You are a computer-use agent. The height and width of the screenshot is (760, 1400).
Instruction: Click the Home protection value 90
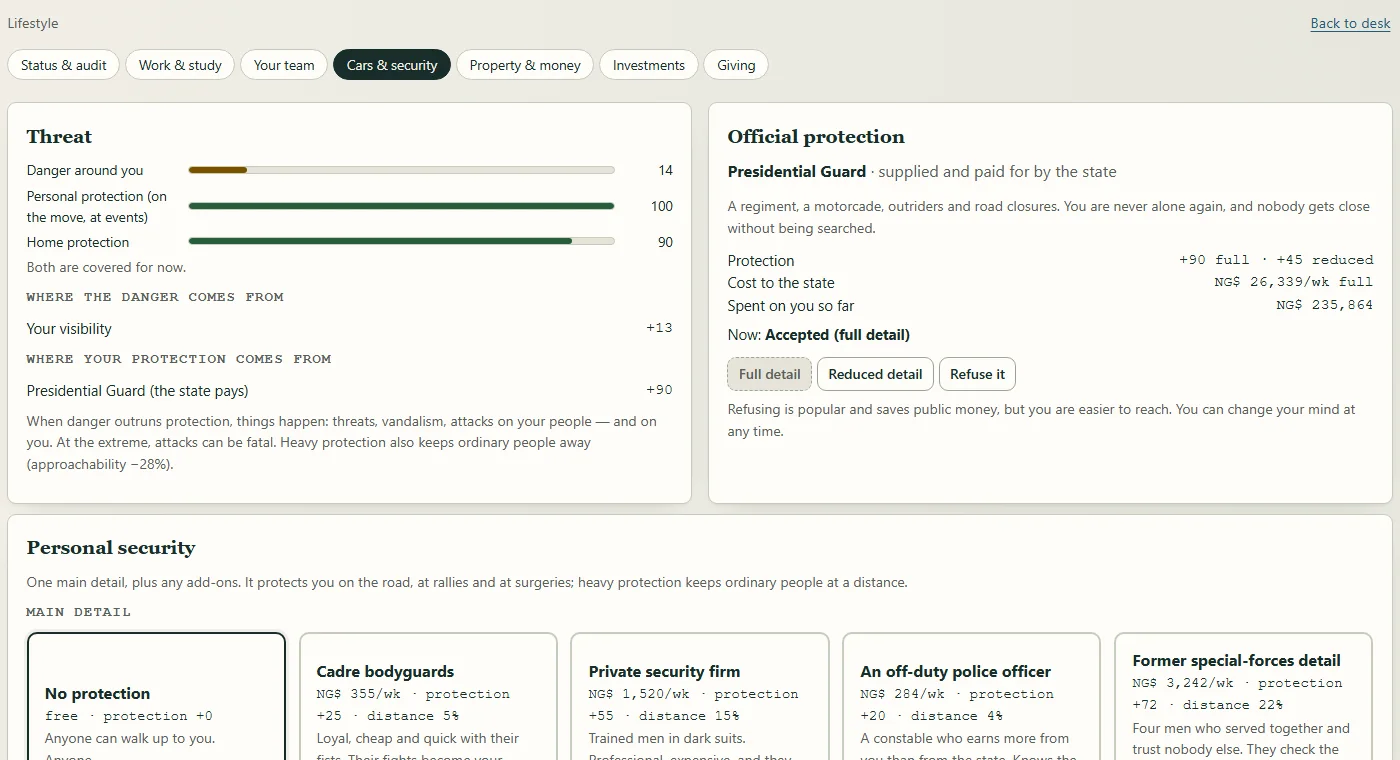tap(665, 242)
